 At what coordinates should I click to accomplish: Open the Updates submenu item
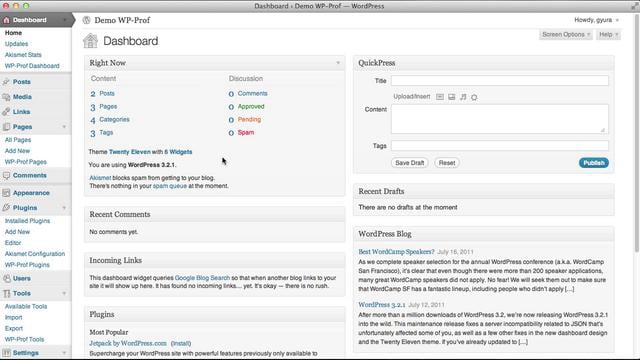[x=16, y=44]
